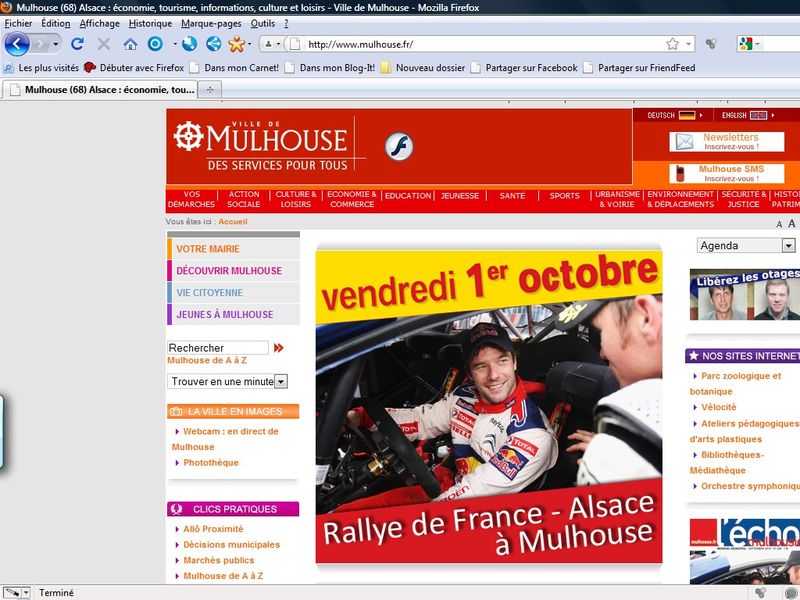Open the Photothèque link
The image size is (800, 600).
coord(211,463)
